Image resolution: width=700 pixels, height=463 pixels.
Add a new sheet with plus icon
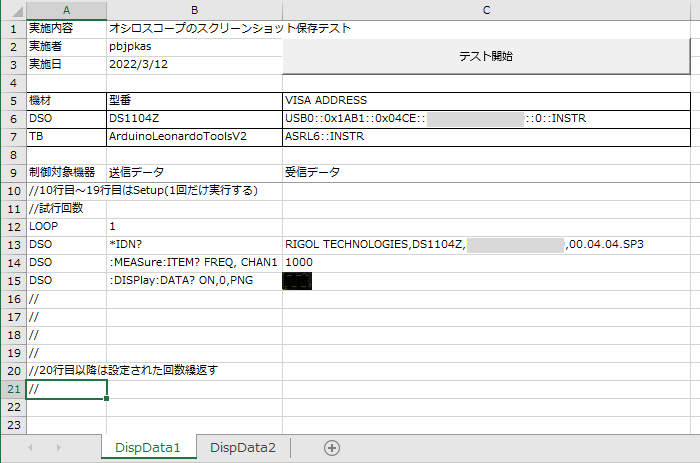pos(332,448)
